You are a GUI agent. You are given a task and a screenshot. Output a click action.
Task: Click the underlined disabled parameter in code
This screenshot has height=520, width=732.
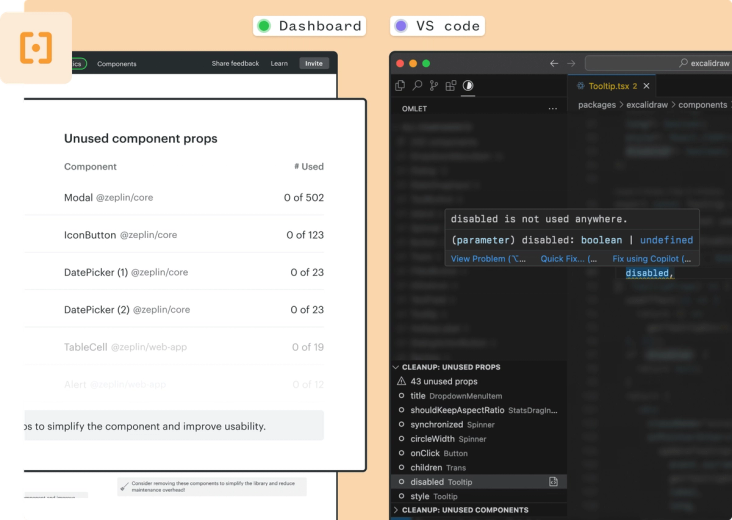(647, 273)
